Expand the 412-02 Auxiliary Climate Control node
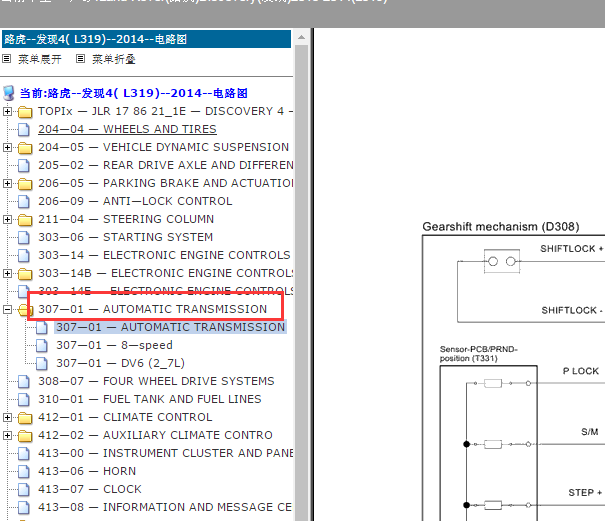The width and height of the screenshot is (605, 521). pyautogui.click(x=7, y=435)
